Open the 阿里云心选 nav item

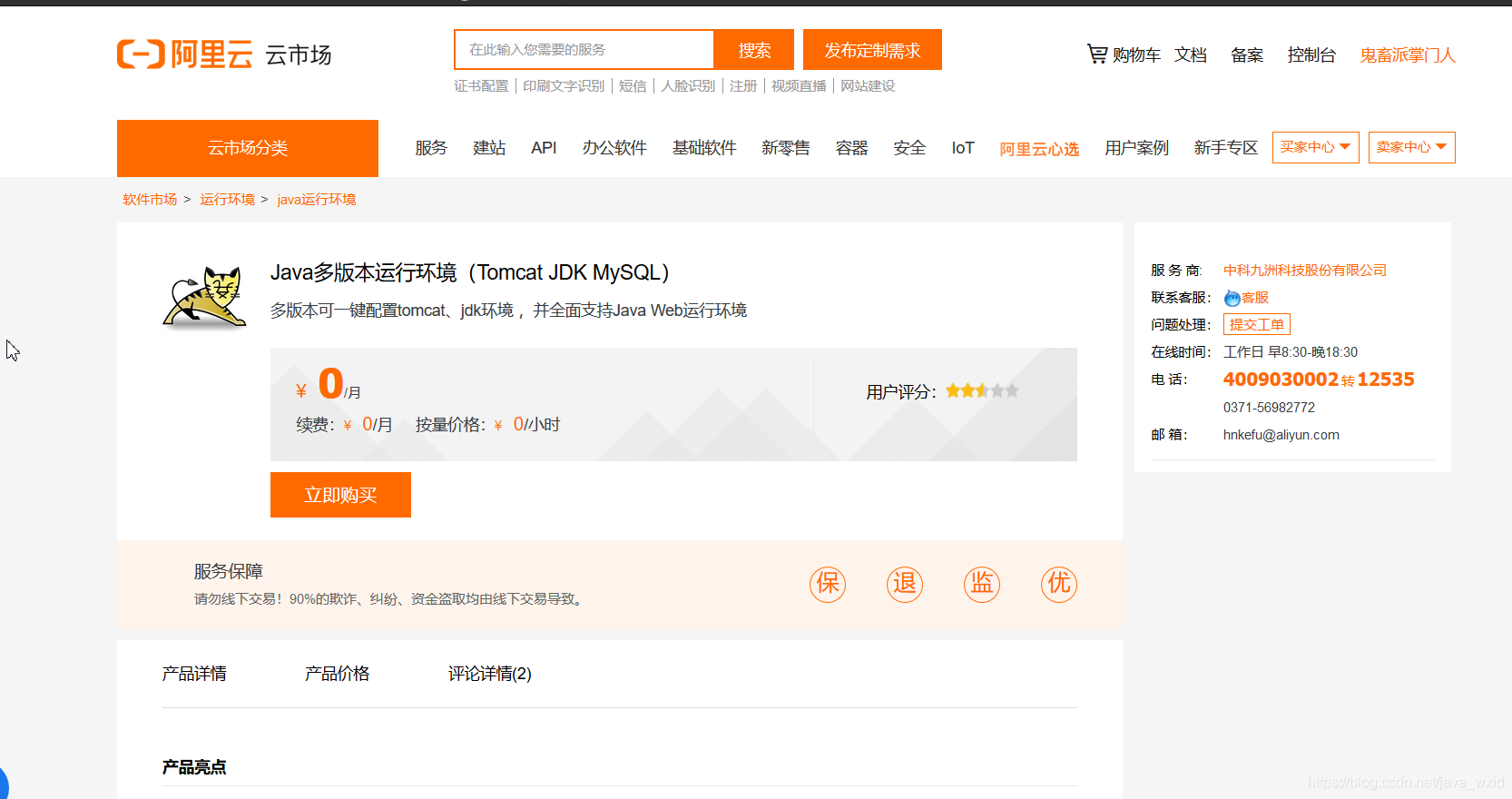coord(1039,149)
